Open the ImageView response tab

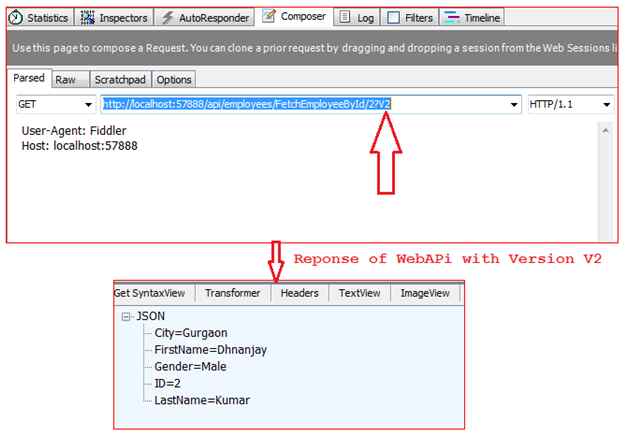[425, 293]
